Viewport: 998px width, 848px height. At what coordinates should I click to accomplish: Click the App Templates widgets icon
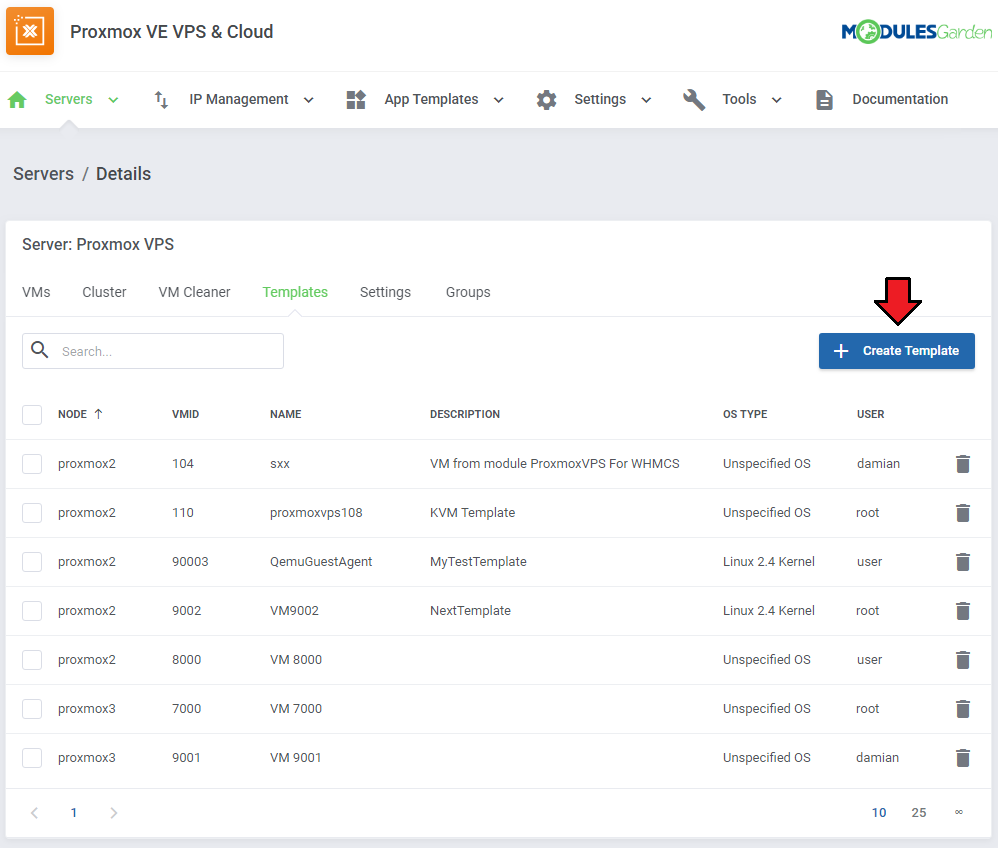(356, 99)
